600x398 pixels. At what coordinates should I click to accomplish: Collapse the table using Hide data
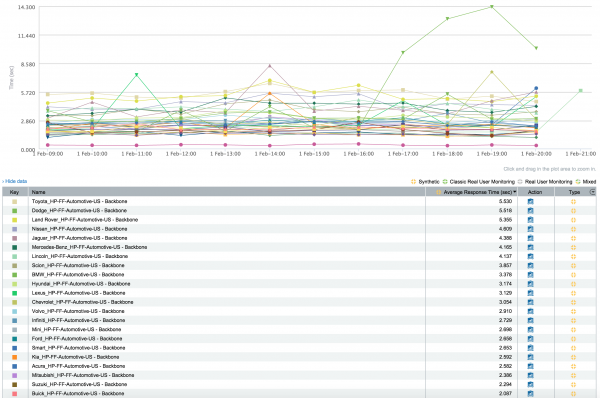[15, 181]
